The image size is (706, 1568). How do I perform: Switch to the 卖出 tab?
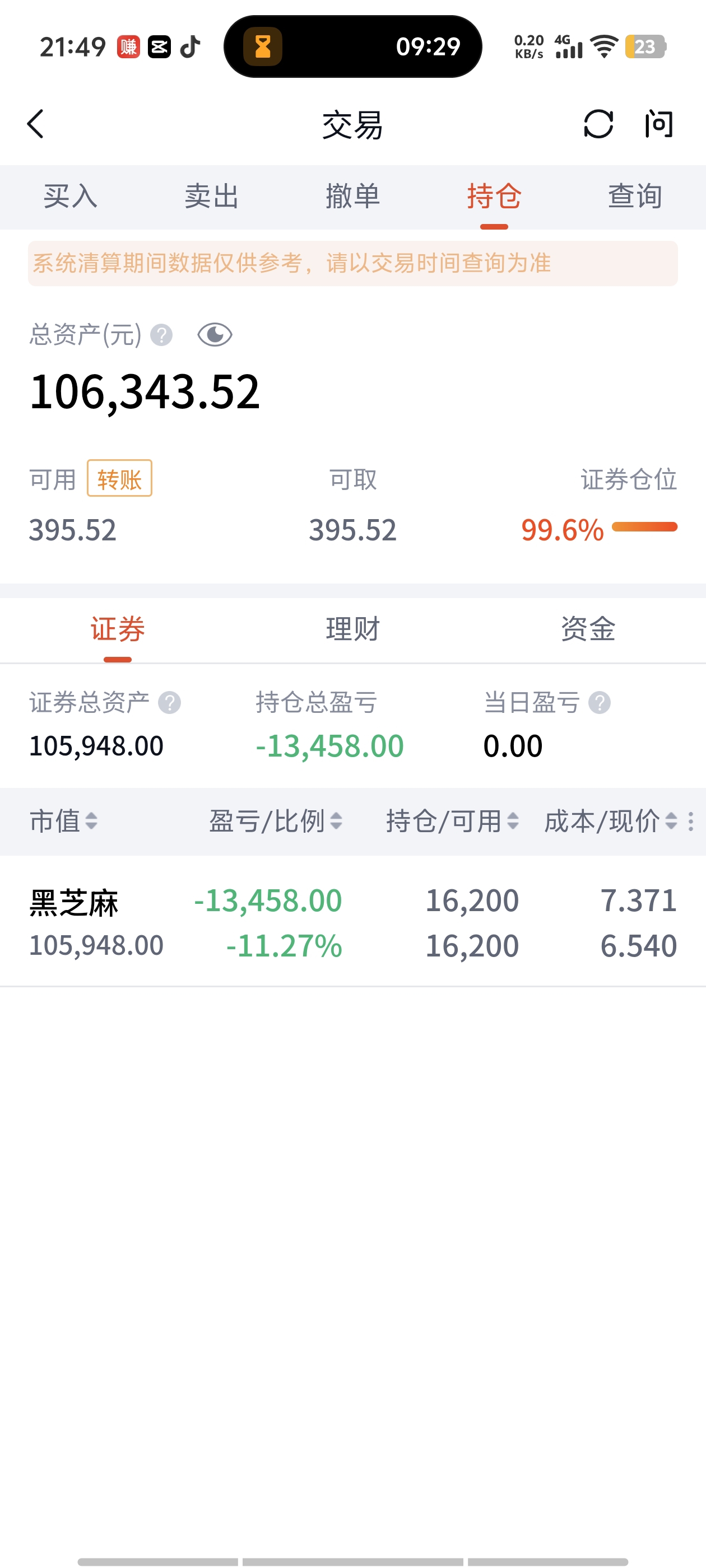211,197
